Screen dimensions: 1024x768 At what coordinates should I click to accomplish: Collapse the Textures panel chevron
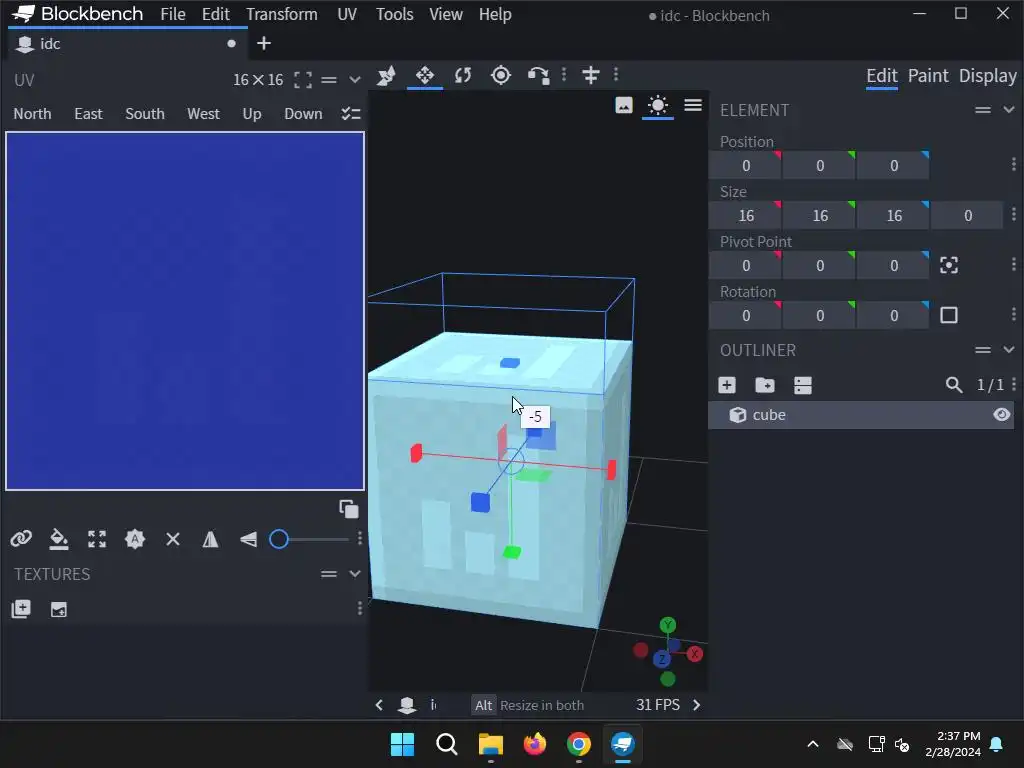(x=355, y=574)
